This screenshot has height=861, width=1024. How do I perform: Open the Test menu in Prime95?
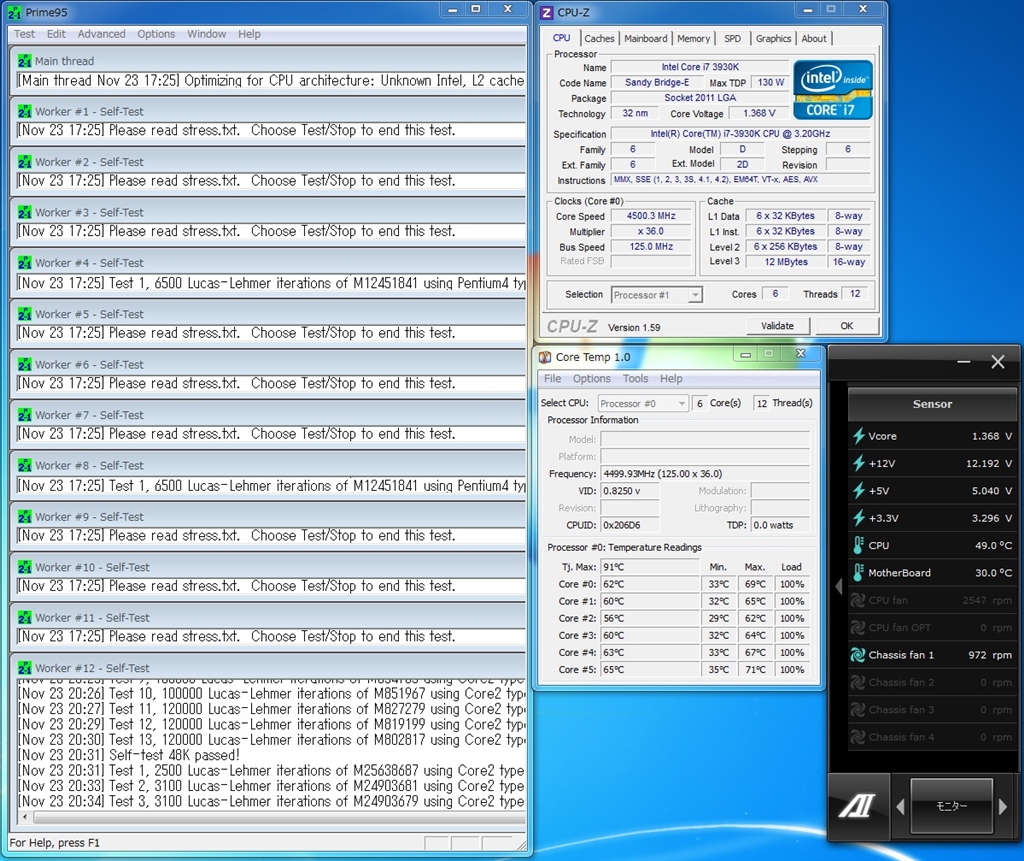pyautogui.click(x=24, y=34)
